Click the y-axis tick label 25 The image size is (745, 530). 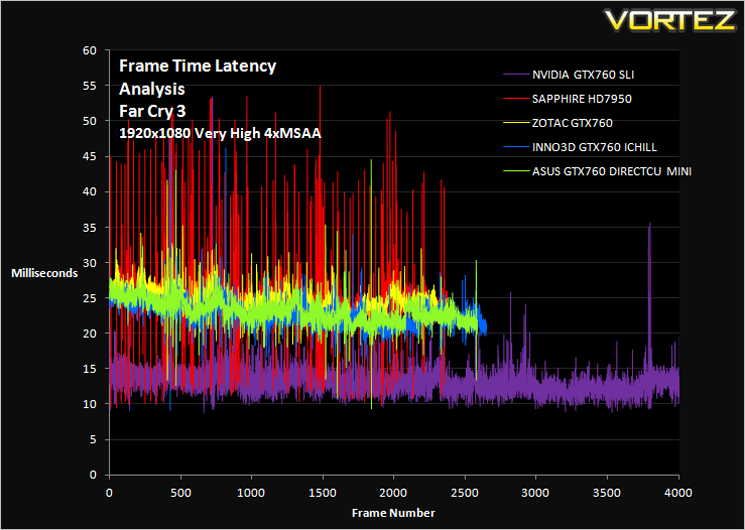coord(89,298)
